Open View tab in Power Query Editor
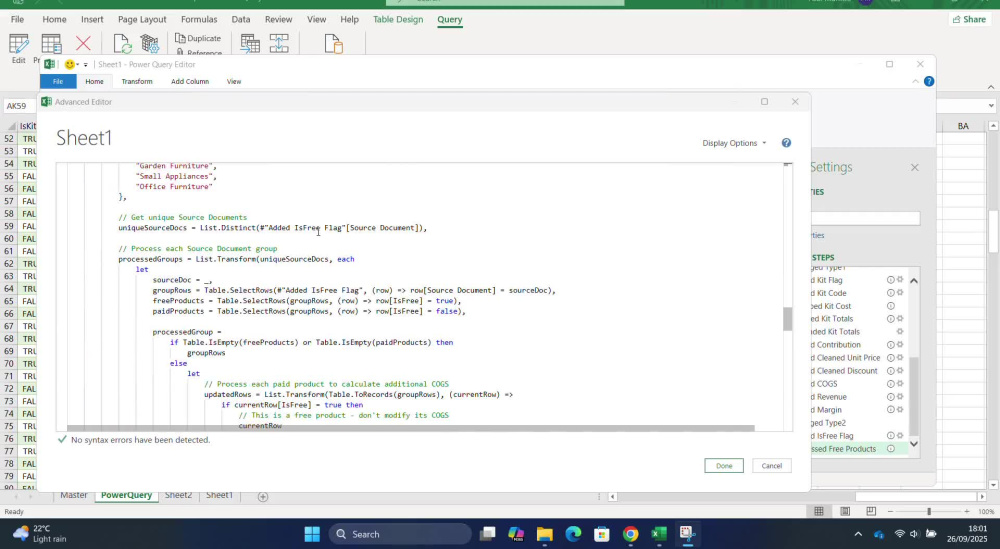Screen dimensions: 1000x549 [x=234, y=82]
